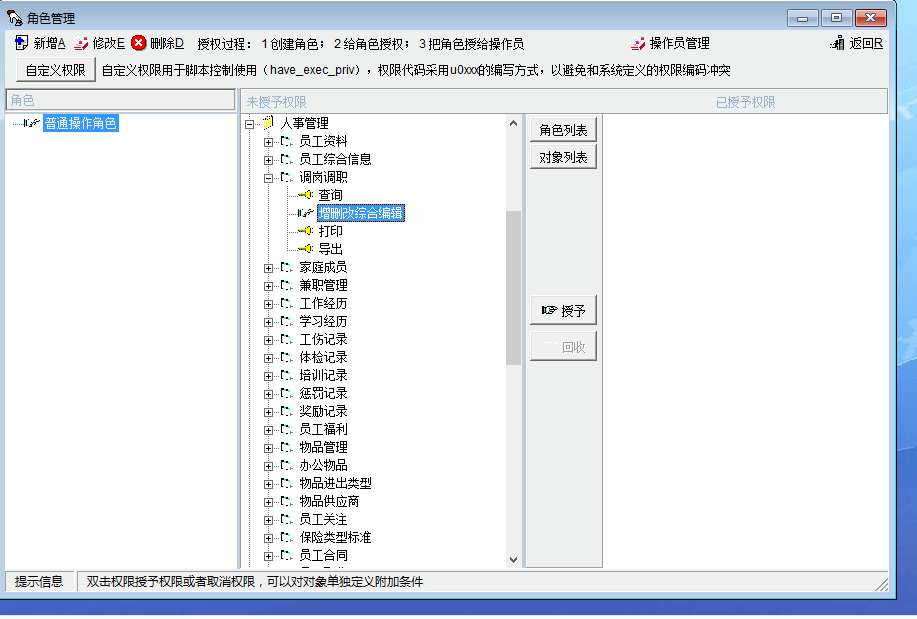Image resolution: width=917 pixels, height=619 pixels.
Task: Collapse the 调岗调职 tree node
Action: pos(268,177)
